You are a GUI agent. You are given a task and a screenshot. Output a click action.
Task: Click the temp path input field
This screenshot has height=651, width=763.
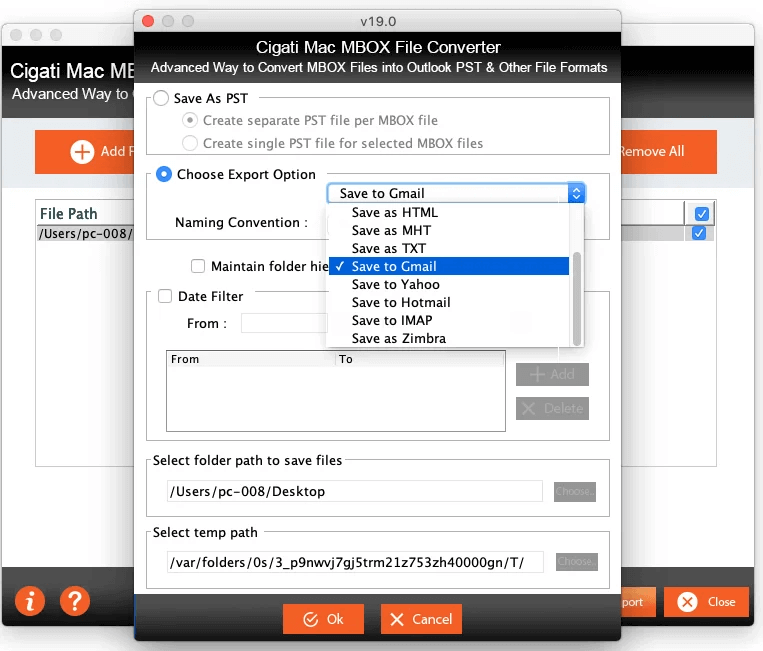coord(355,562)
